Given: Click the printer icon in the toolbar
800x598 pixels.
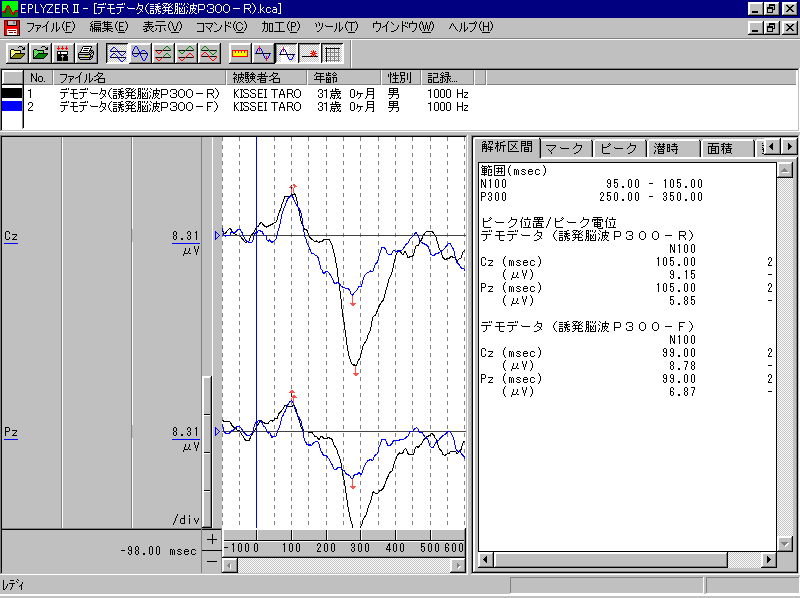Looking at the screenshot, I should (86, 53).
